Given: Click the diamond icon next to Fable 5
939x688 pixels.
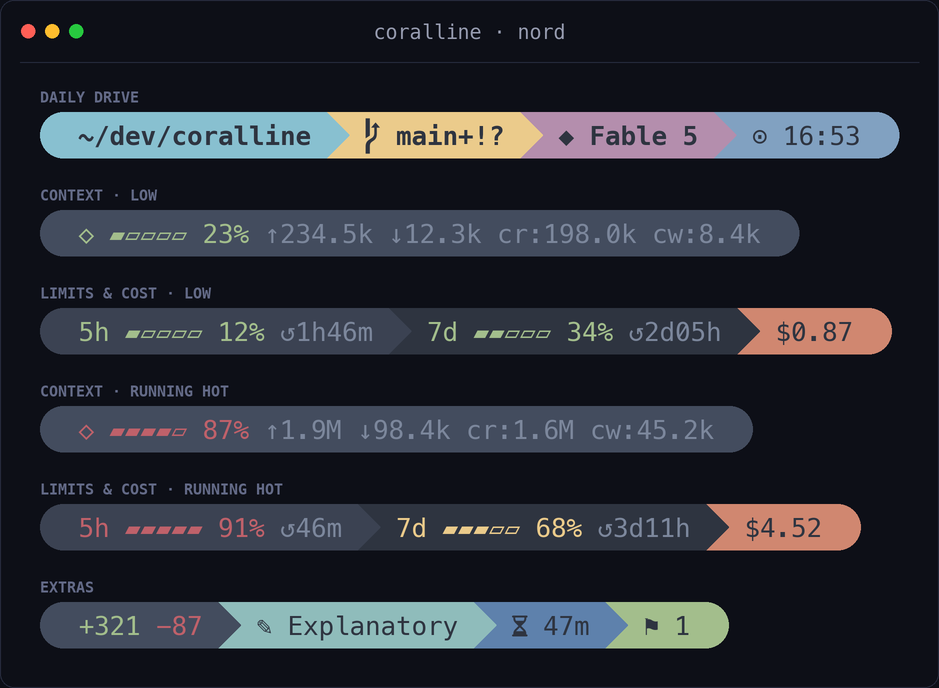Looking at the screenshot, I should [x=566, y=138].
